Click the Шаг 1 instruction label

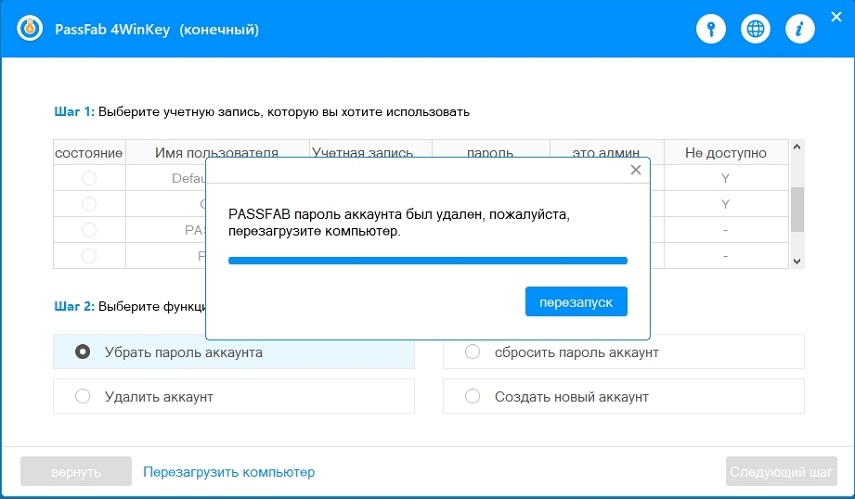pos(262,112)
